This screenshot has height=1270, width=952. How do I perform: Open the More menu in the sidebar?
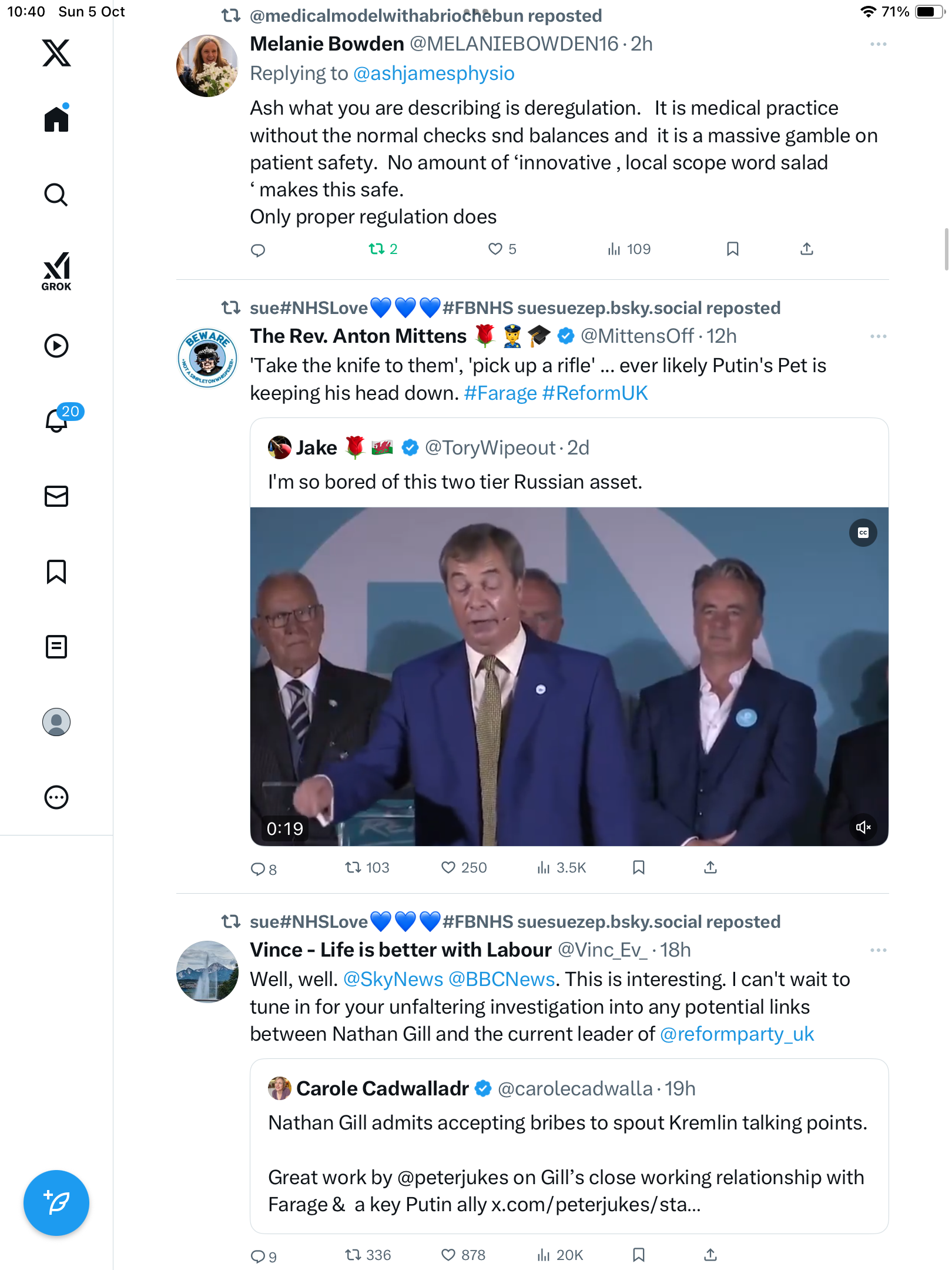point(56,797)
